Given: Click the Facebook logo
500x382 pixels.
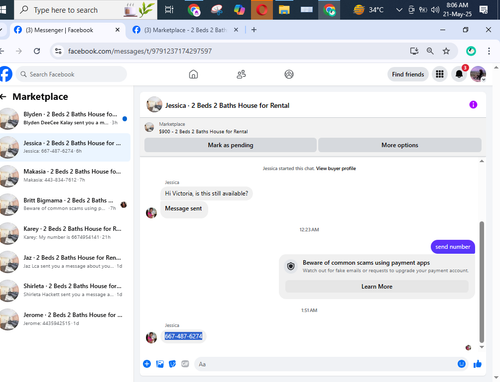Looking at the screenshot, I should pyautogui.click(x=6, y=74).
